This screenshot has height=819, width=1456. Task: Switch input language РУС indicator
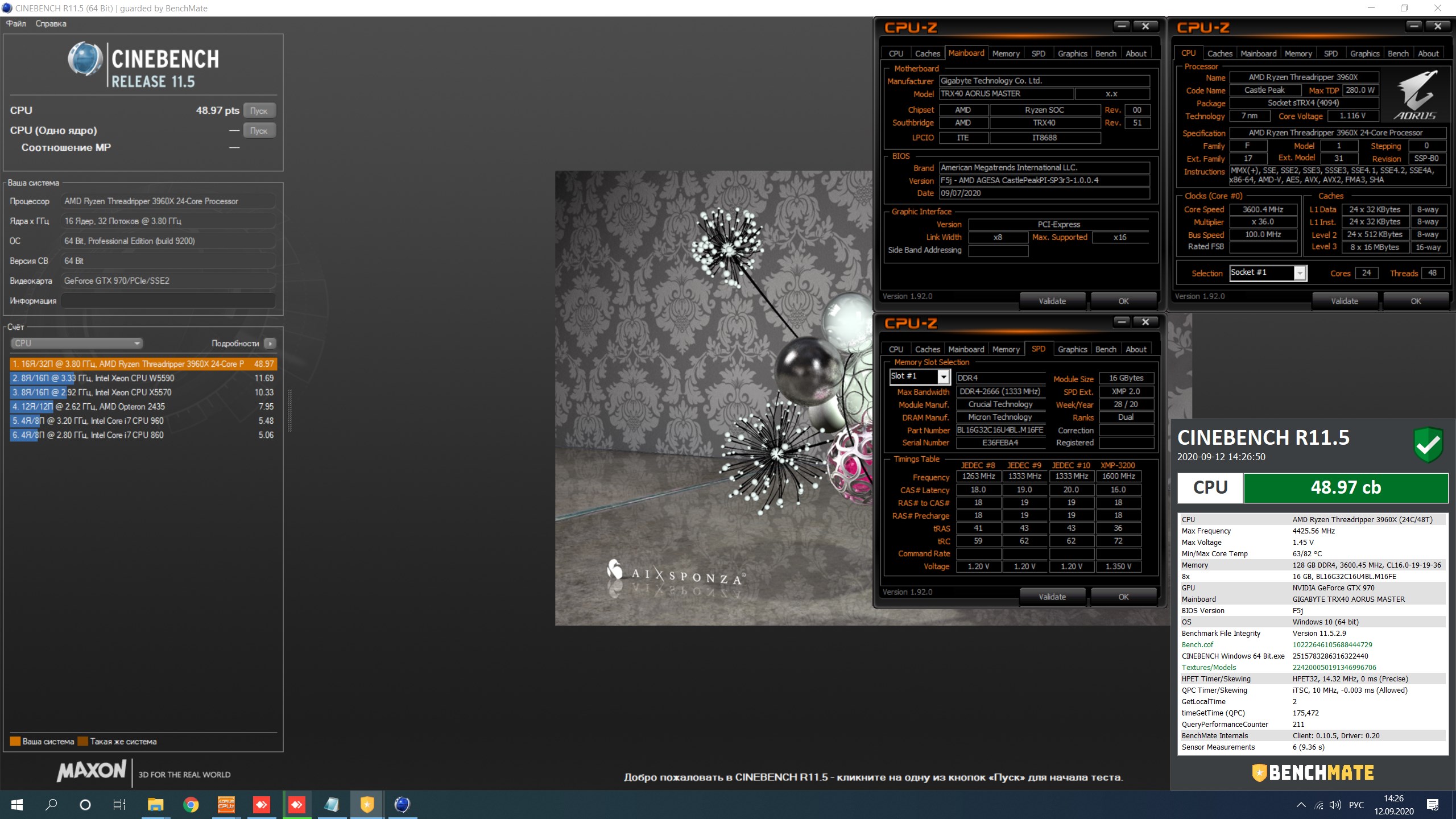pos(1356,805)
